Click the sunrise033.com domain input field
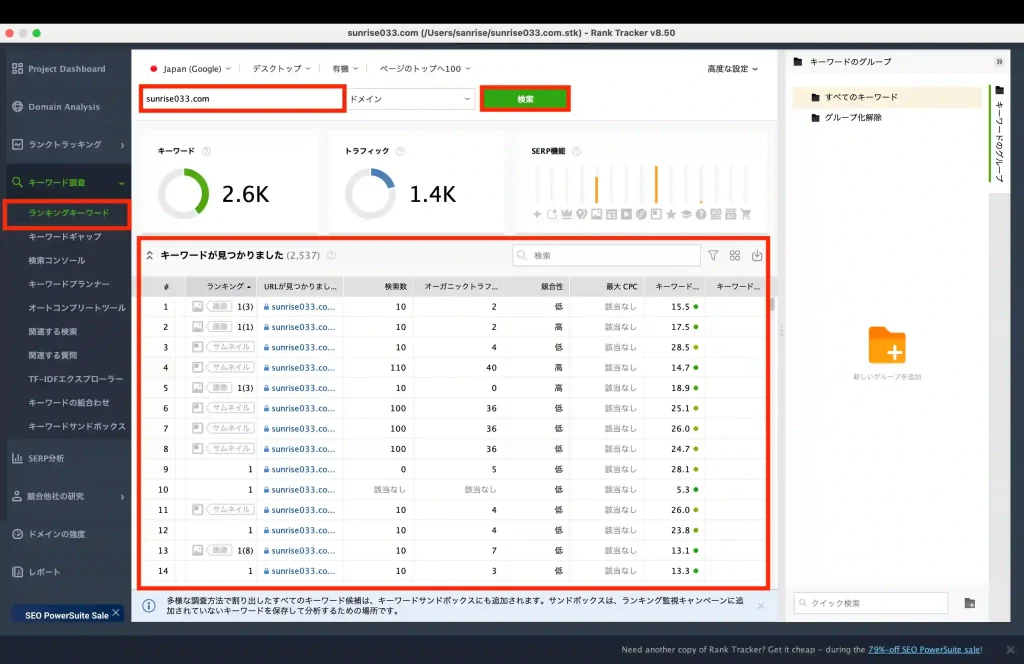This screenshot has height=664, width=1024. coord(242,99)
